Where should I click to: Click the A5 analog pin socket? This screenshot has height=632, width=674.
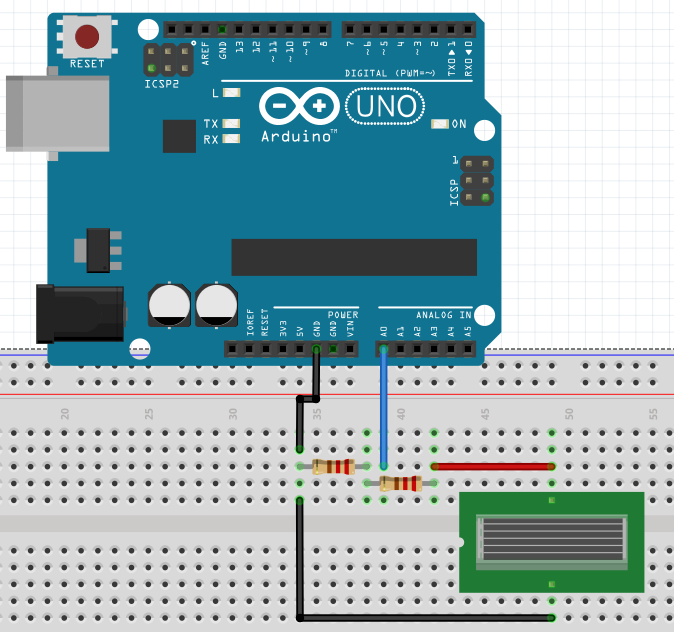coord(467,349)
